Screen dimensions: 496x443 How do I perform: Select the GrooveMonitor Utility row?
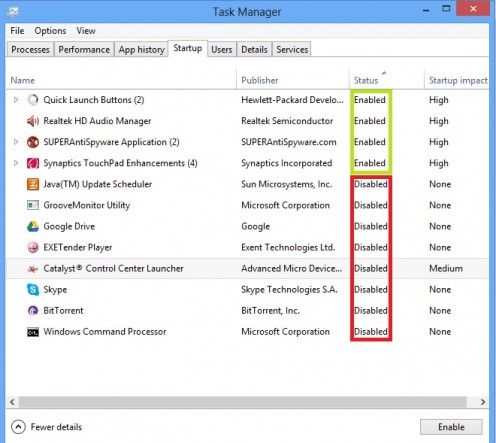click(247, 205)
